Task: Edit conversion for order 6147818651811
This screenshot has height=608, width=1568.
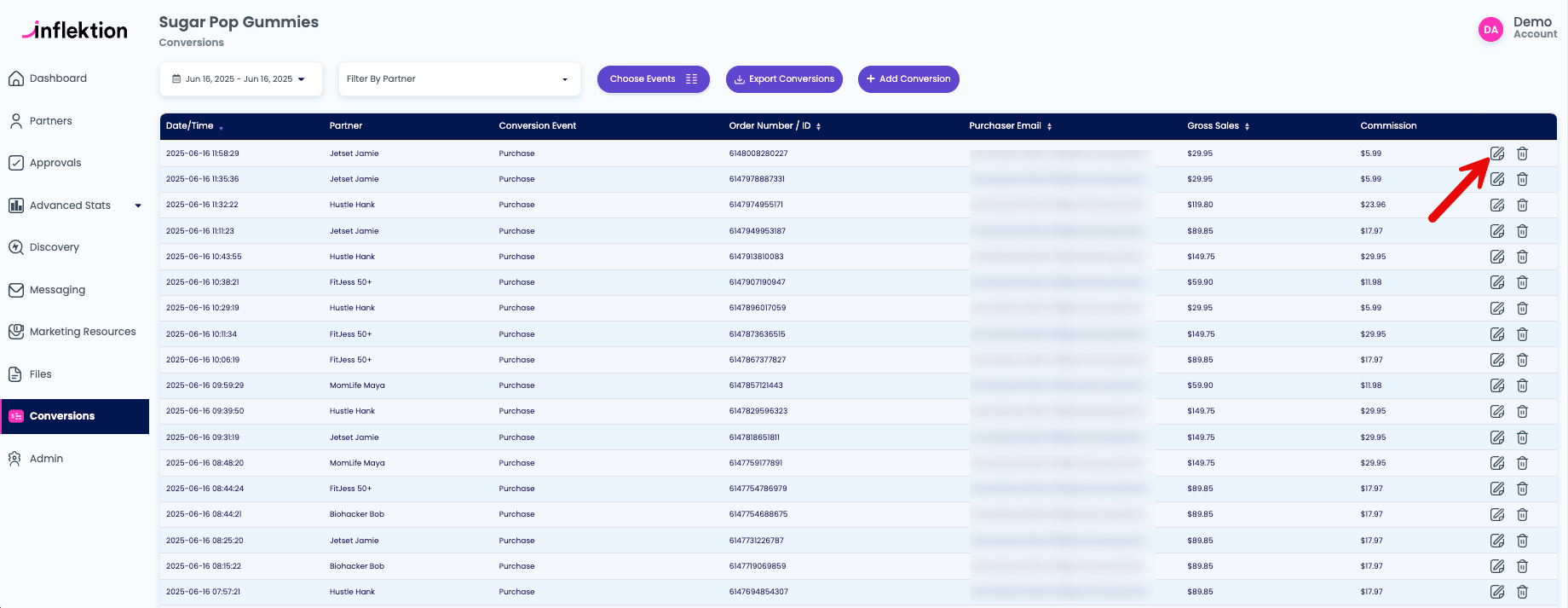Action: (x=1497, y=437)
